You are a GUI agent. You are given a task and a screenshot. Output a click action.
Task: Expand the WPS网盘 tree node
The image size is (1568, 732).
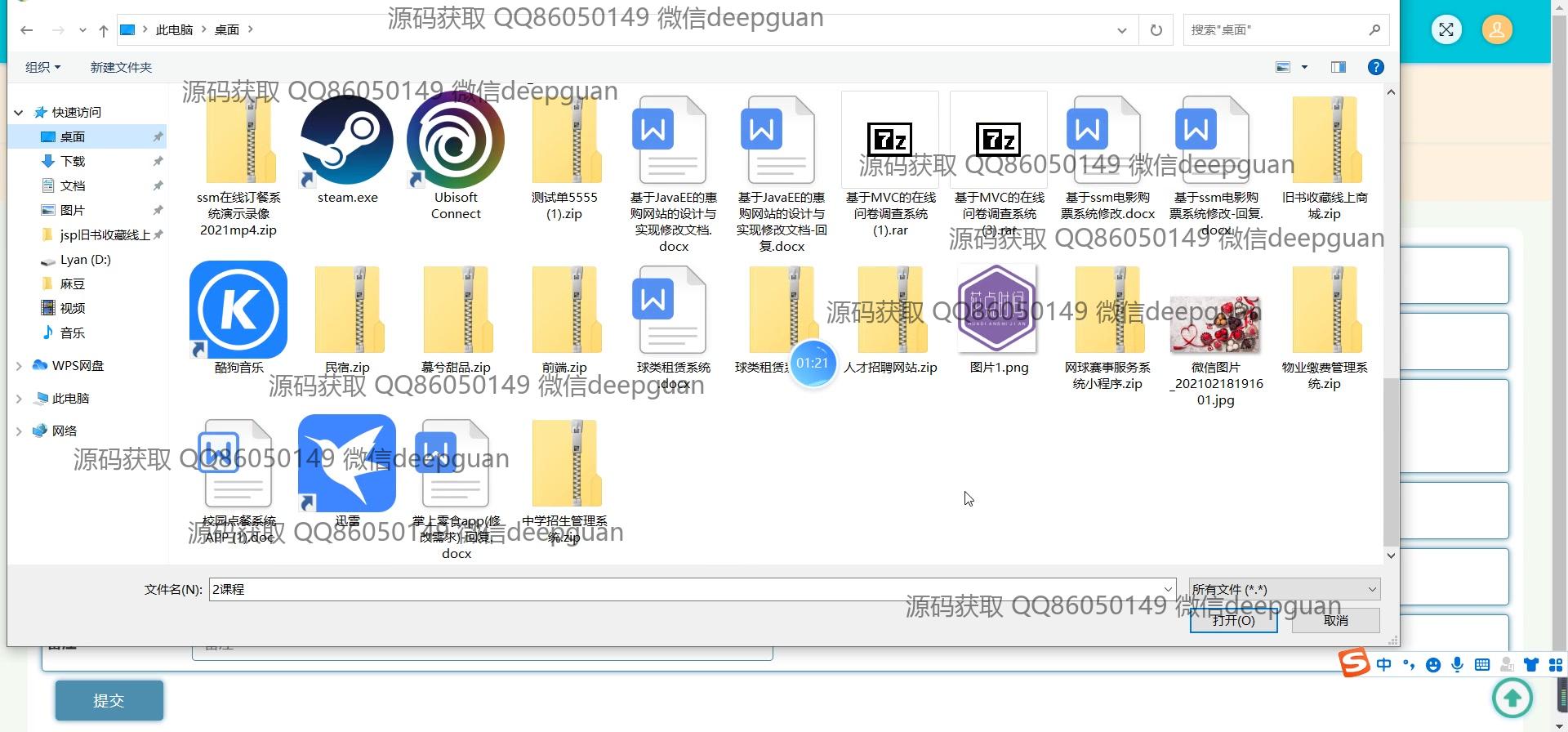19,366
